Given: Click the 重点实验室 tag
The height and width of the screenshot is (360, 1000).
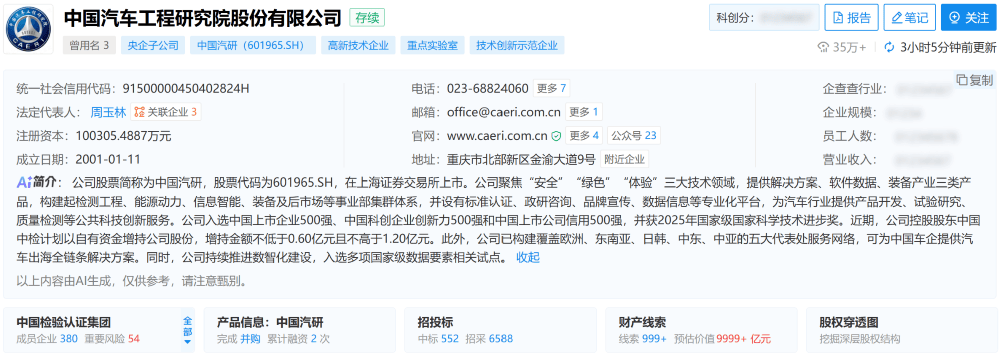Looking at the screenshot, I should (433, 45).
